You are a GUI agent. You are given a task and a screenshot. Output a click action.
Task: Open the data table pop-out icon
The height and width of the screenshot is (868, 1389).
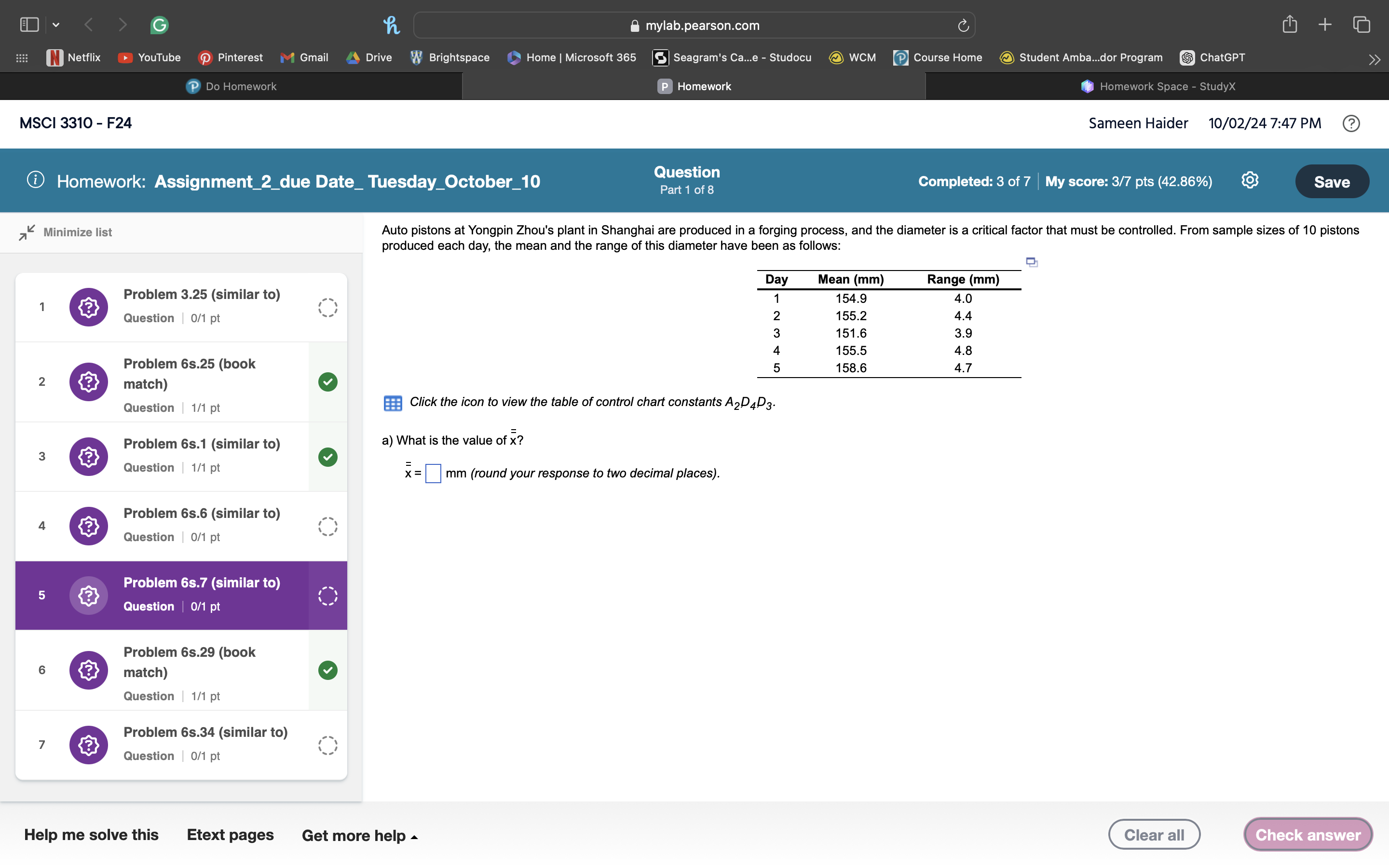[1032, 262]
